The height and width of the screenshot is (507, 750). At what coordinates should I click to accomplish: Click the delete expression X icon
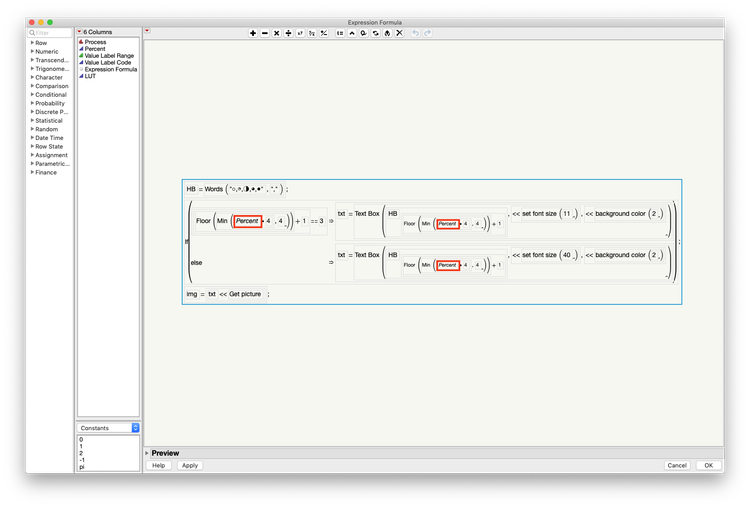pyautogui.click(x=399, y=33)
